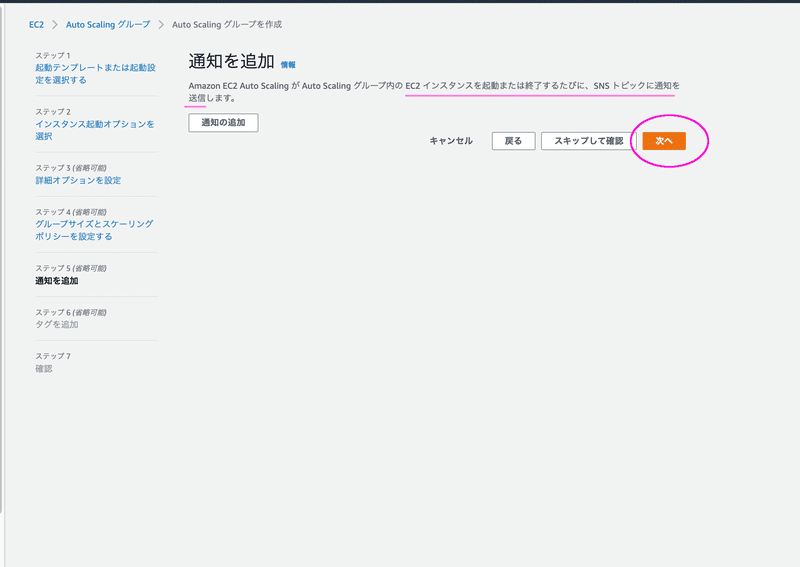
Task: Click the キャンセル button
Action: pyautogui.click(x=451, y=141)
